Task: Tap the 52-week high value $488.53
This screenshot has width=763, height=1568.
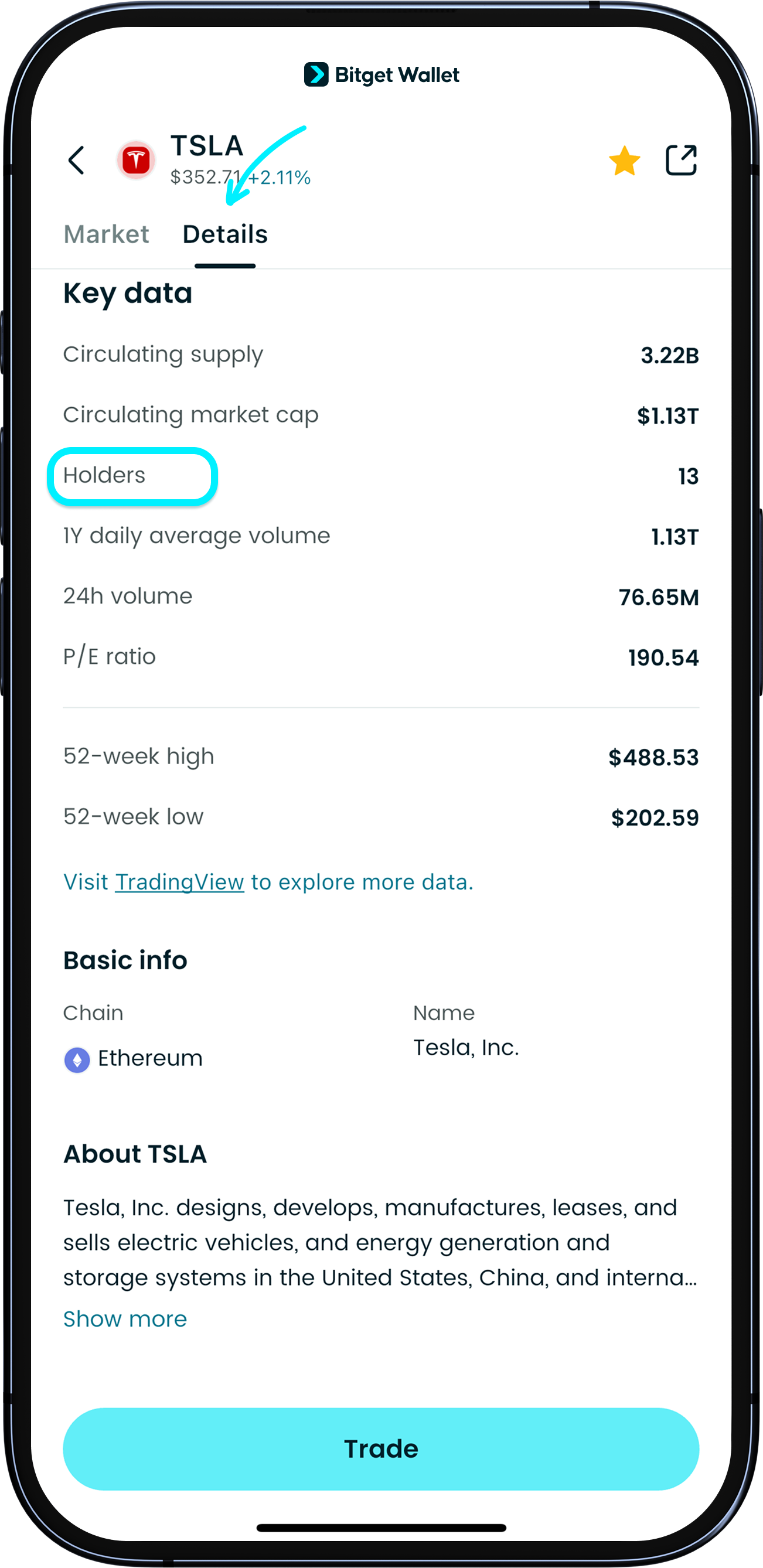Action: 653,757
